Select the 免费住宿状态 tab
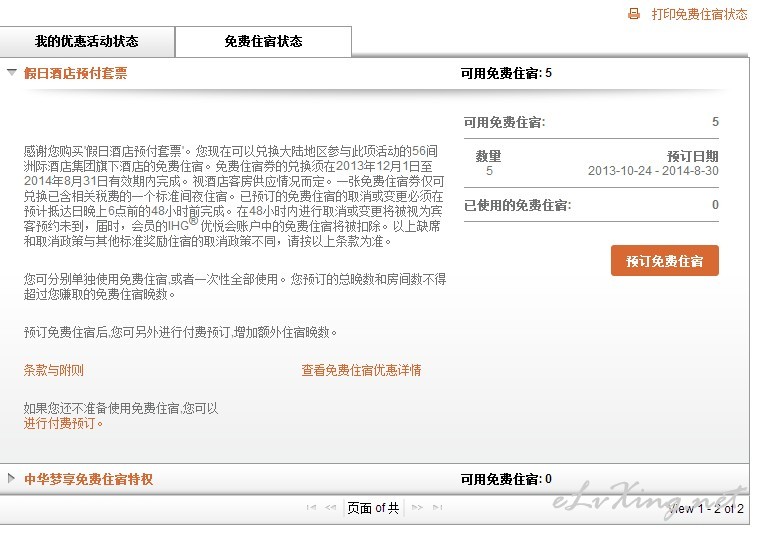The image size is (757, 533). click(x=264, y=42)
